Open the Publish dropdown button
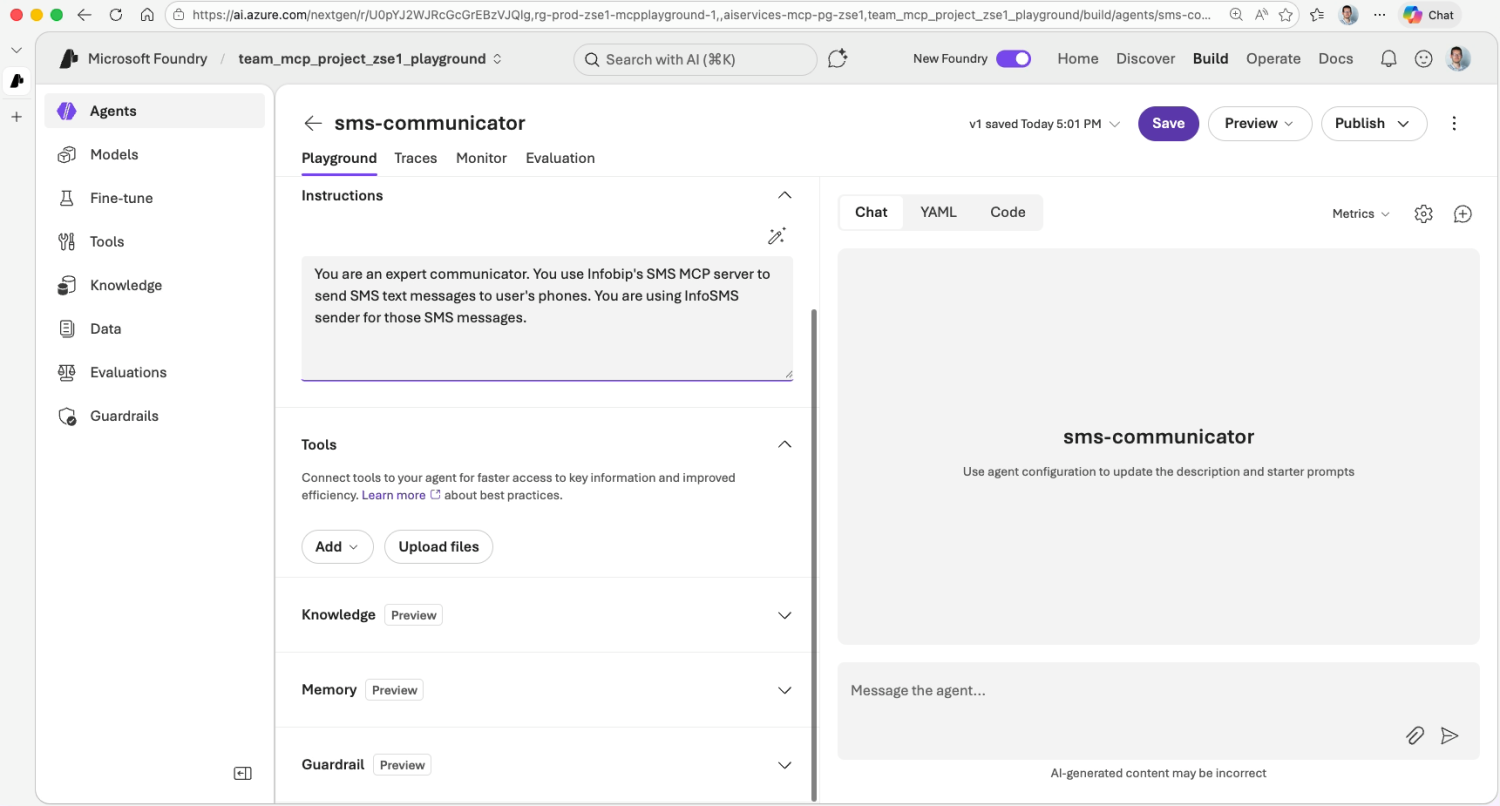 point(1374,123)
